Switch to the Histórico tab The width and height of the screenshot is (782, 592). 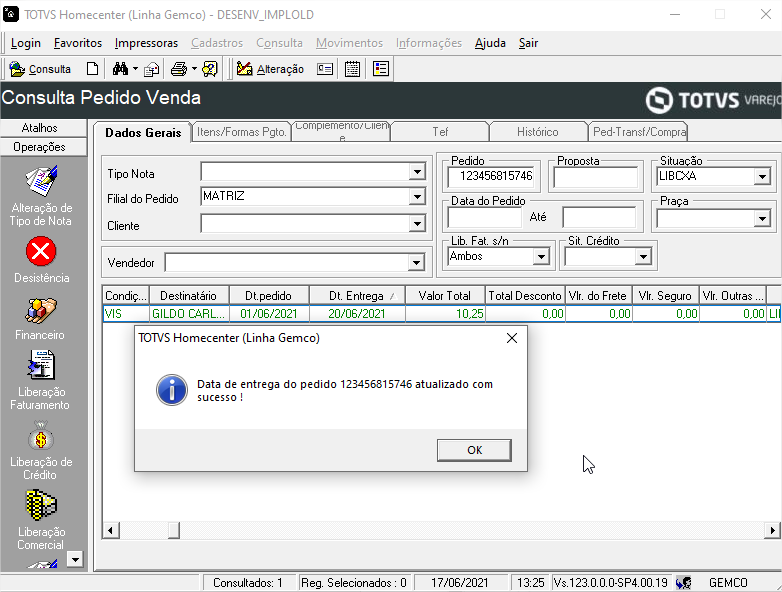[x=538, y=132]
